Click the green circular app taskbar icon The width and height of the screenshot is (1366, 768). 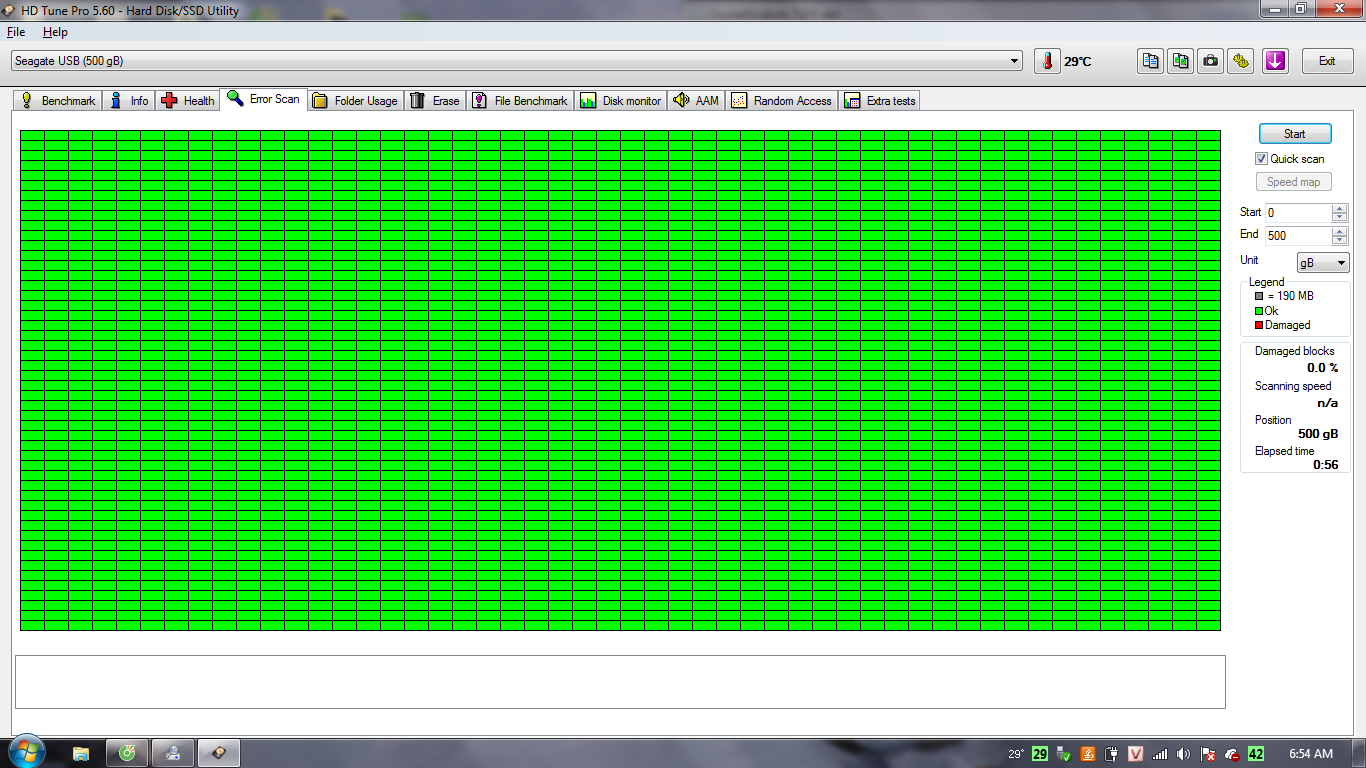tap(127, 753)
